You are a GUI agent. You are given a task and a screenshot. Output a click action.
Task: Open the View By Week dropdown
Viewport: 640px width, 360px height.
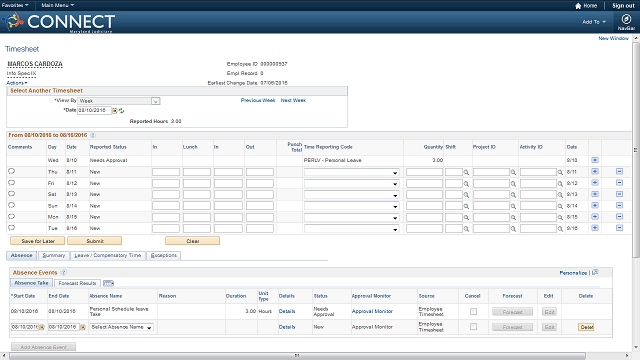(x=119, y=101)
